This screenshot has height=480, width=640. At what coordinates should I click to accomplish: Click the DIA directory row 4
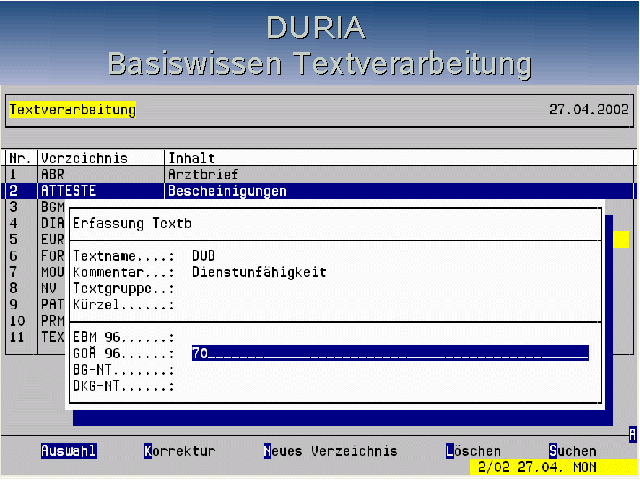coord(36,223)
